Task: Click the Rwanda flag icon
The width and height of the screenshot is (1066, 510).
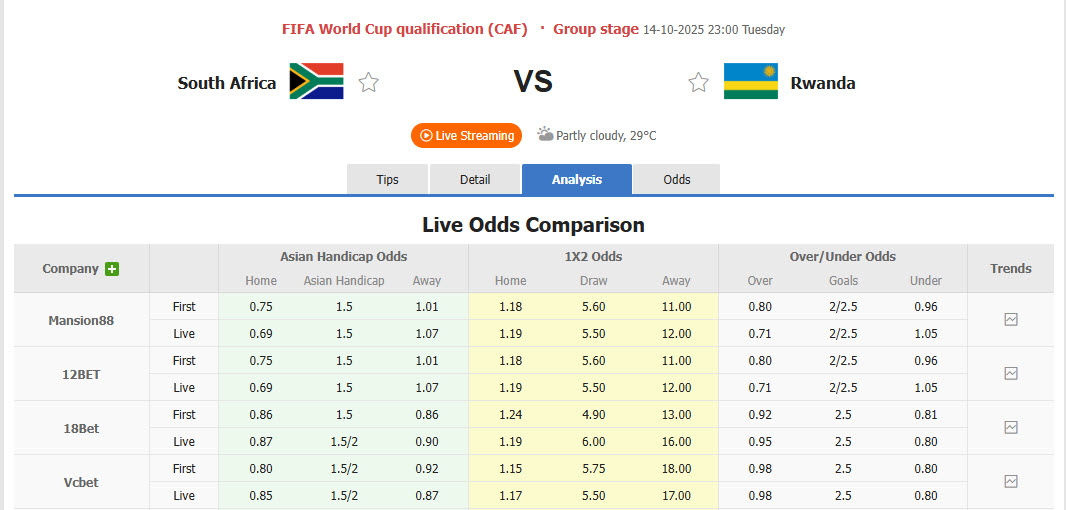Action: pos(751,82)
